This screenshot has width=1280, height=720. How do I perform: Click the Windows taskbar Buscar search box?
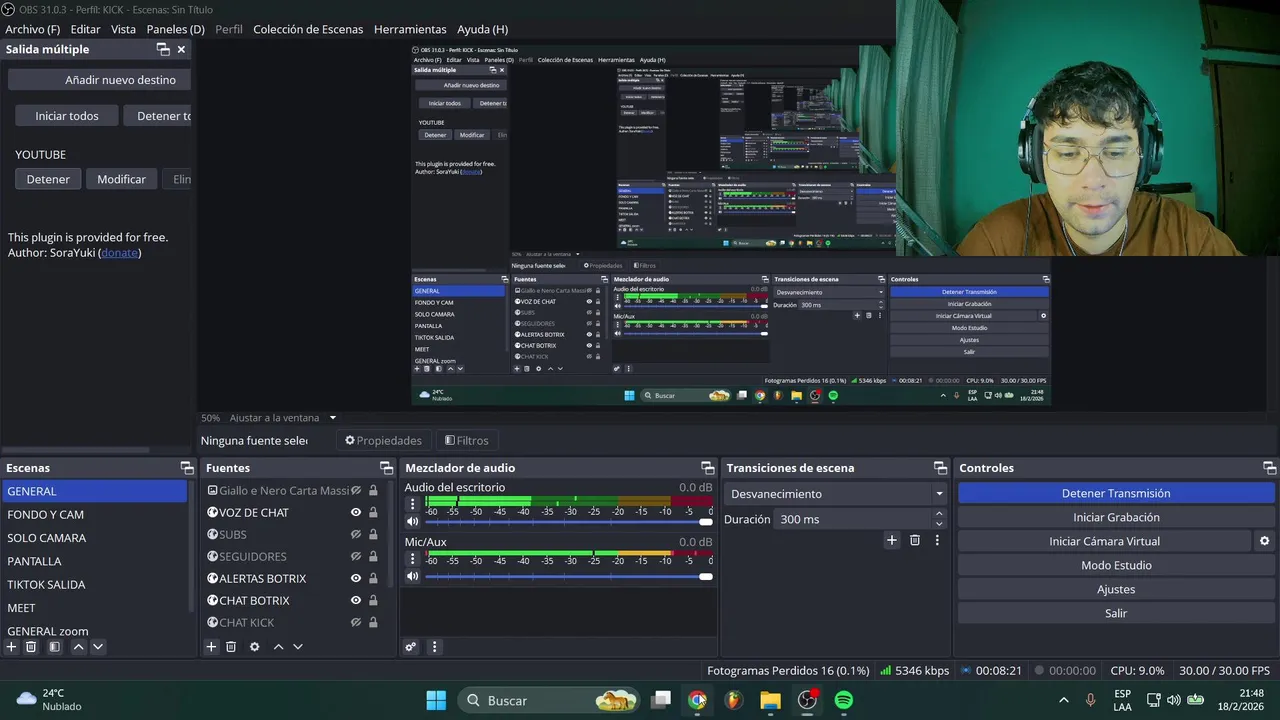tap(549, 700)
